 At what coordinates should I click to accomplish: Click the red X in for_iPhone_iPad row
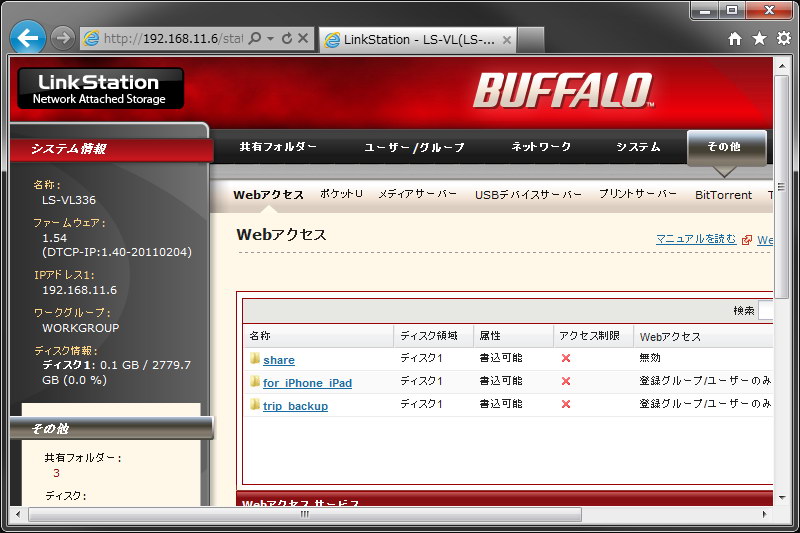pyautogui.click(x=565, y=382)
